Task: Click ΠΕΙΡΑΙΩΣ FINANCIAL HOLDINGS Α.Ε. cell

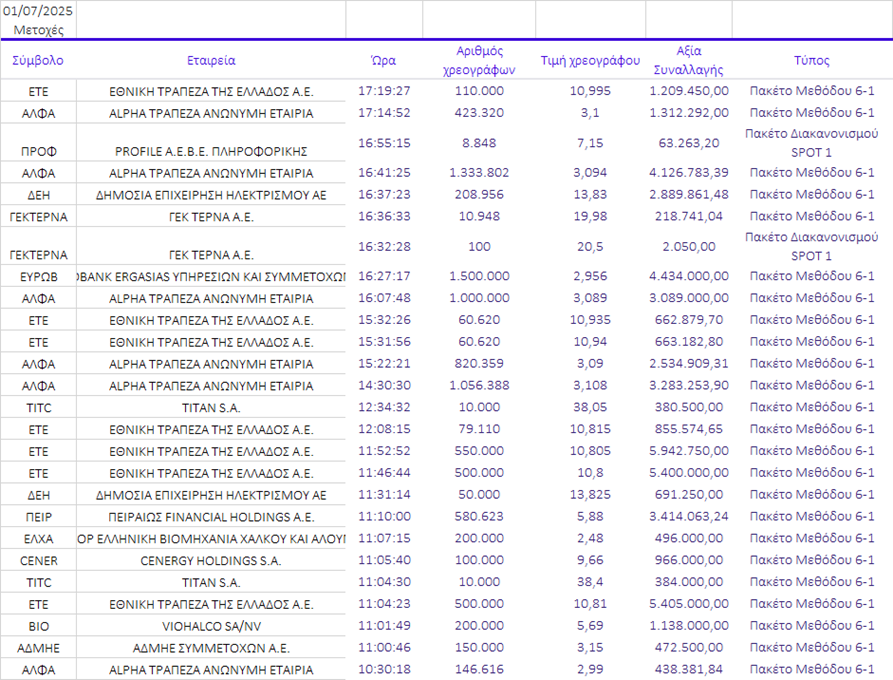Action: pyautogui.click(x=211, y=517)
